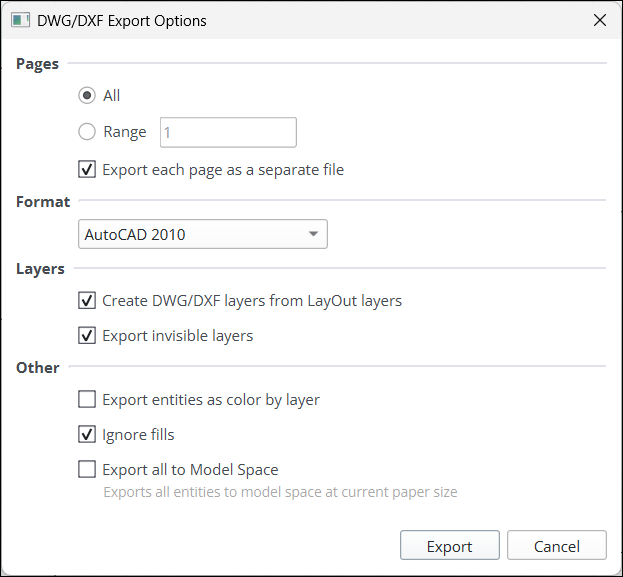Cancel the export dialog

[556, 546]
